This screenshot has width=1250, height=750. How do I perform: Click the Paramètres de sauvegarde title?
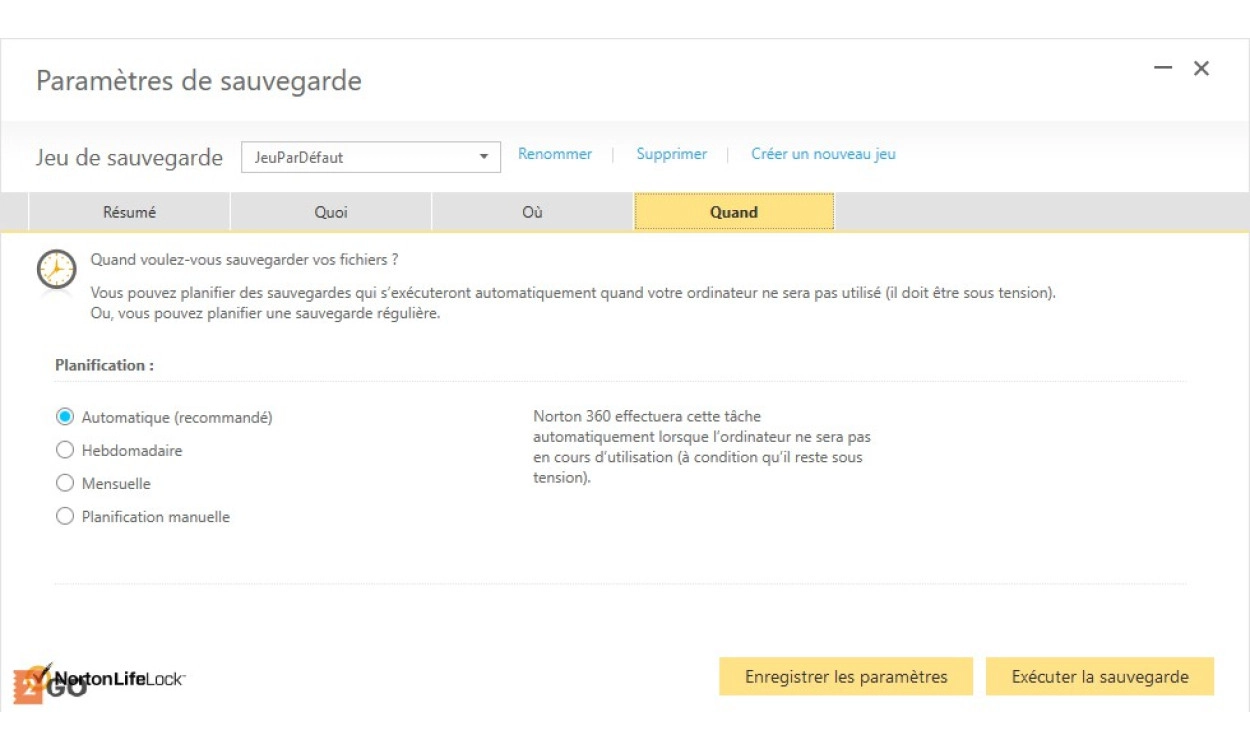click(199, 80)
